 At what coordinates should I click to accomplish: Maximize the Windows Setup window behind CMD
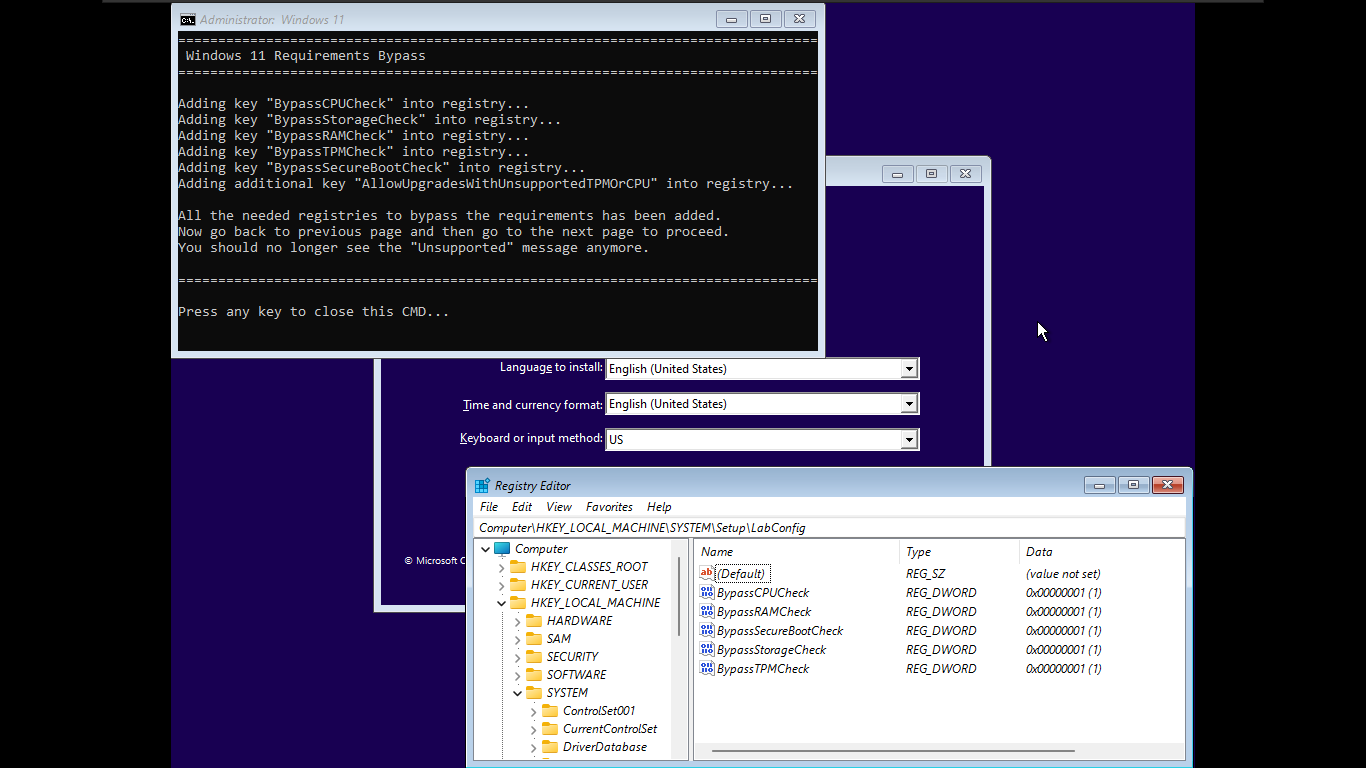click(931, 173)
